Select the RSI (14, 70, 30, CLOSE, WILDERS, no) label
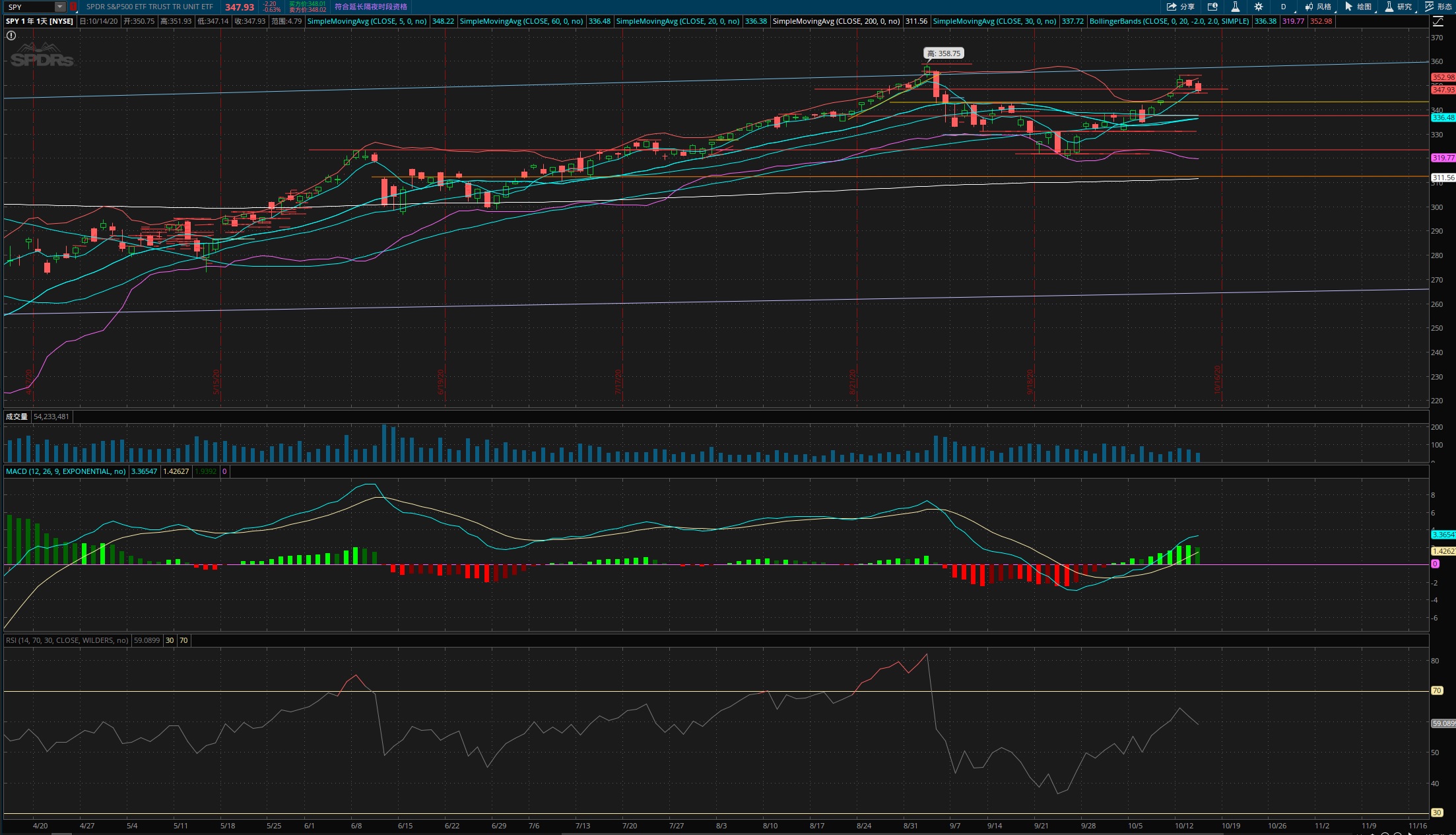This screenshot has width=1456, height=835. [67, 640]
